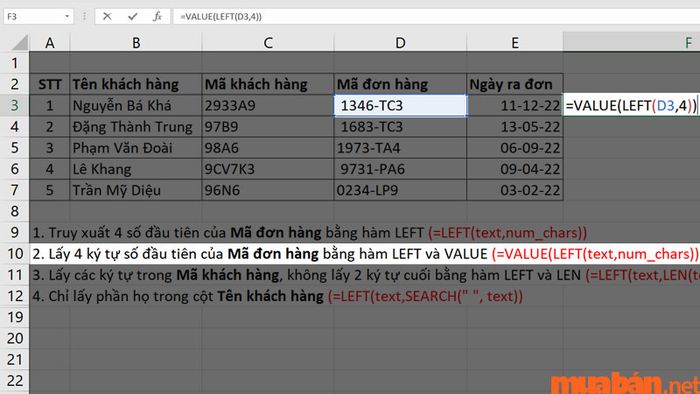The image size is (700, 394).
Task: Click cell F3 containing the VALUE formula
Action: coord(631,105)
